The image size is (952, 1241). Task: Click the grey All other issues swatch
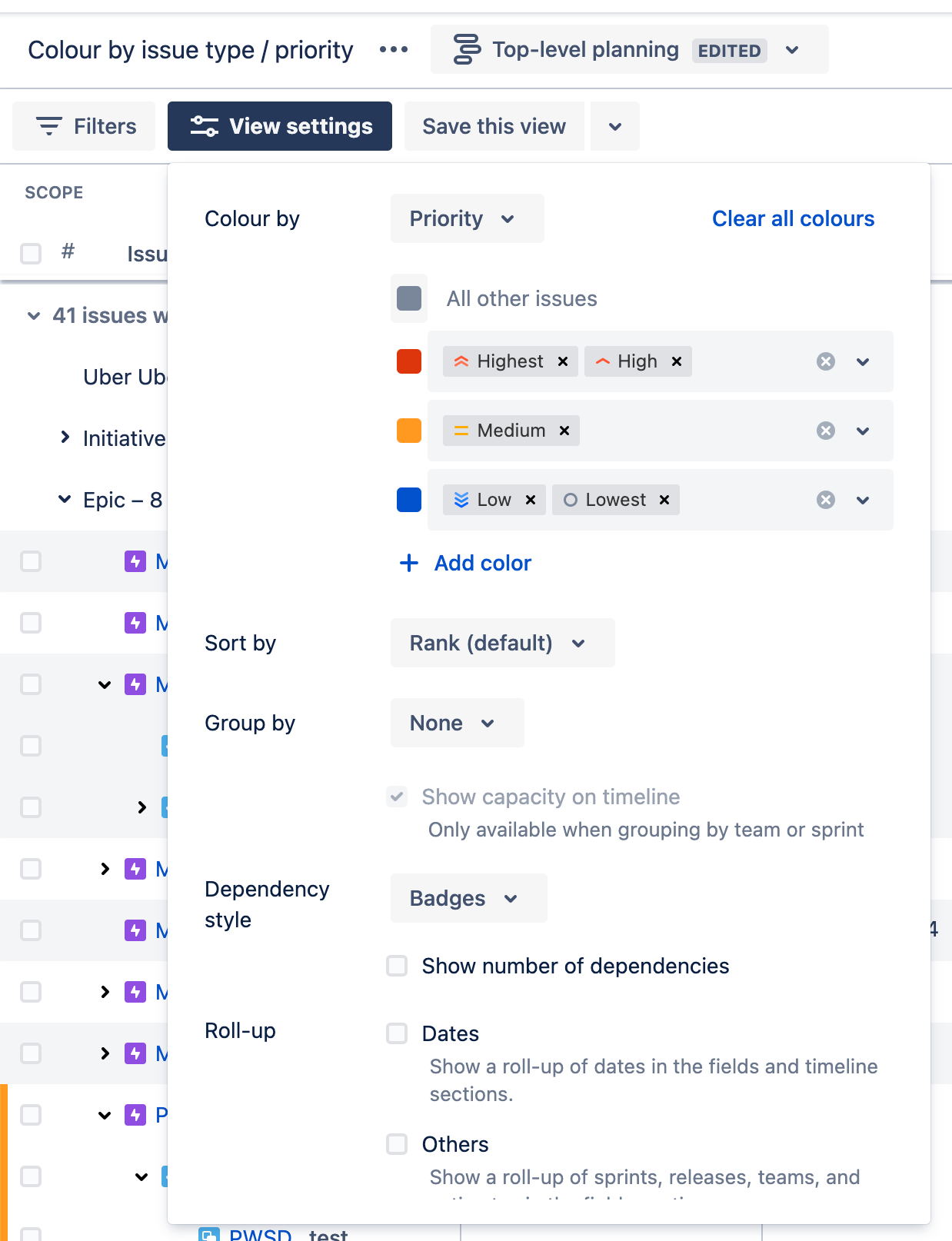(409, 298)
